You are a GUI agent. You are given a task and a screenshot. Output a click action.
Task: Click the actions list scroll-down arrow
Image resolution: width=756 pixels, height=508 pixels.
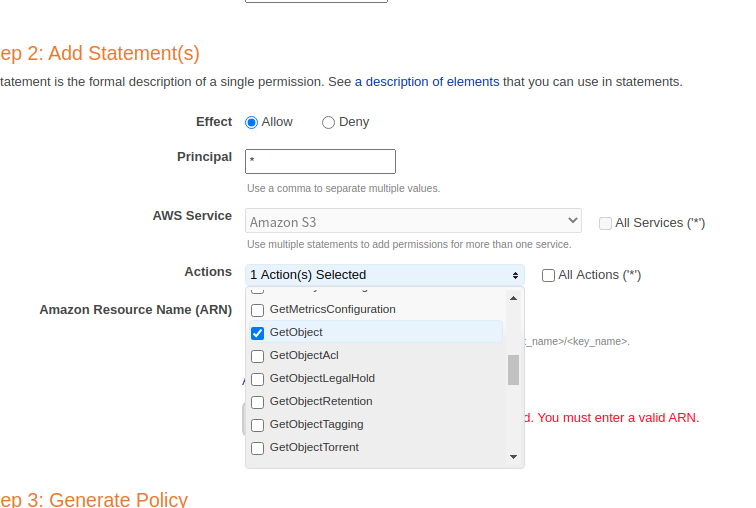[514, 457]
